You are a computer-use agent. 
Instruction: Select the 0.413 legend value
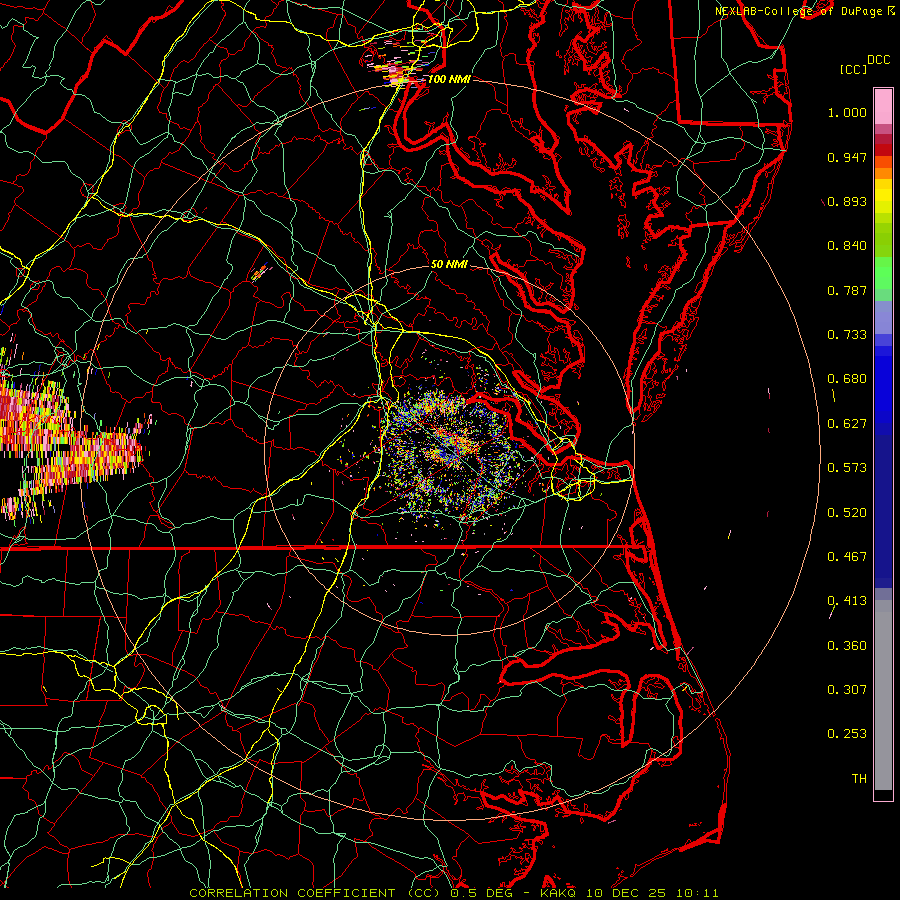coord(847,601)
